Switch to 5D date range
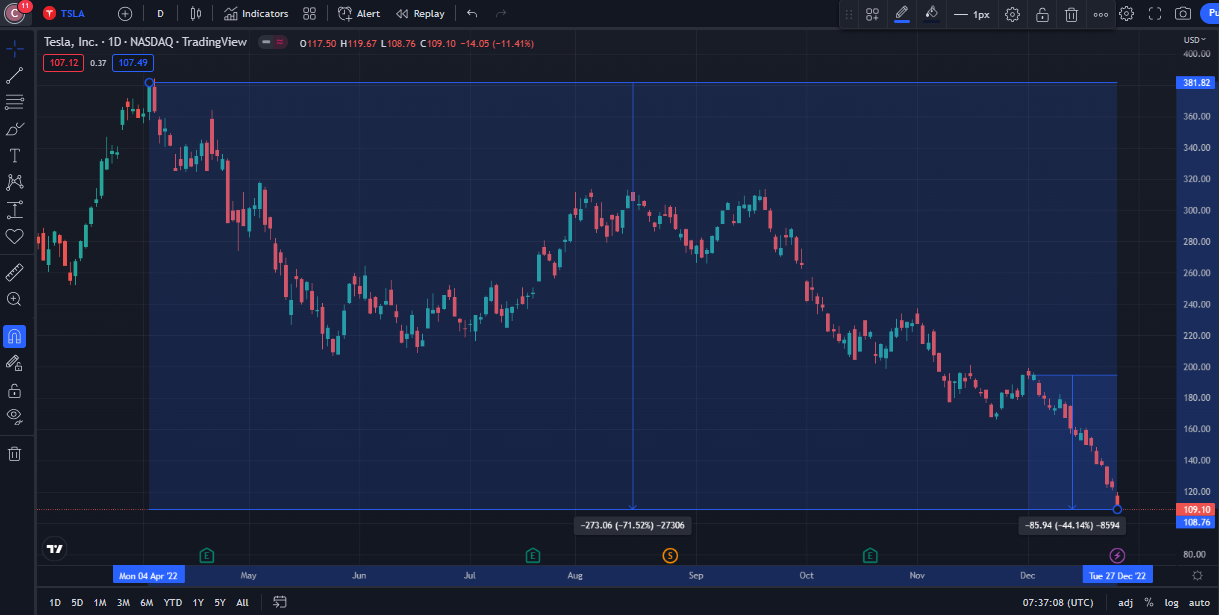Image resolution: width=1219 pixels, height=615 pixels. [77, 603]
